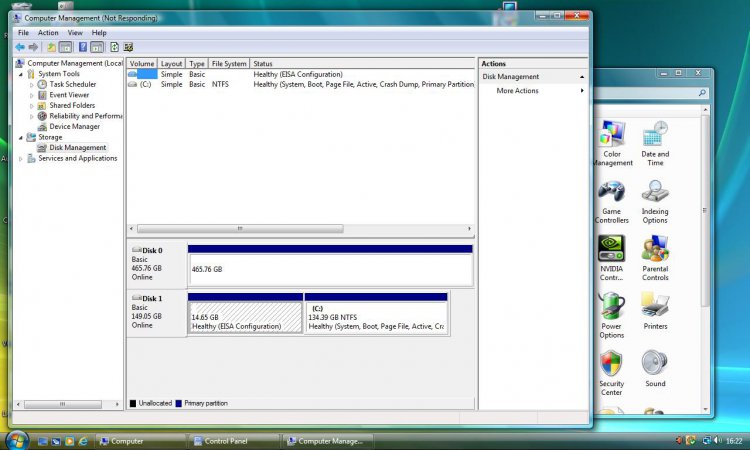Select Event Viewer in the tree

[x=69, y=95]
